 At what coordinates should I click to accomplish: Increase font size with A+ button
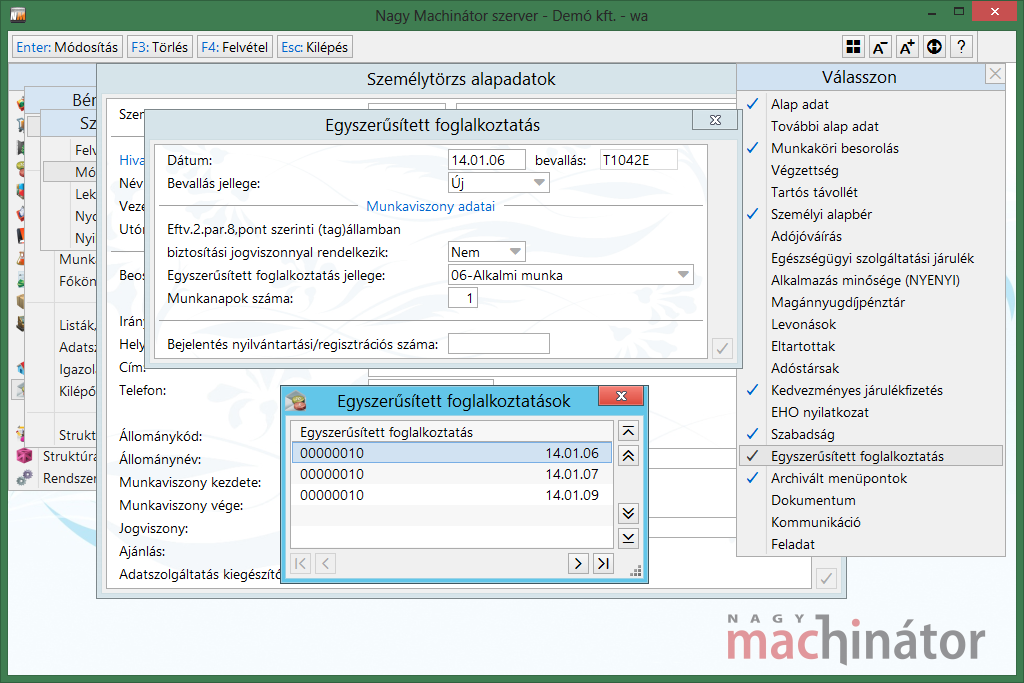(907, 47)
